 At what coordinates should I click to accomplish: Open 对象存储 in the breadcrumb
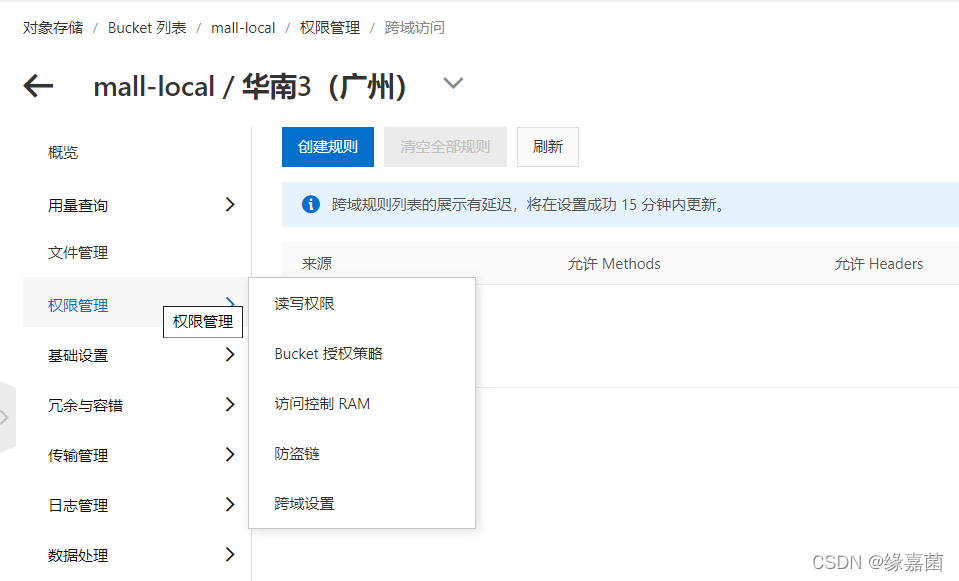53,28
